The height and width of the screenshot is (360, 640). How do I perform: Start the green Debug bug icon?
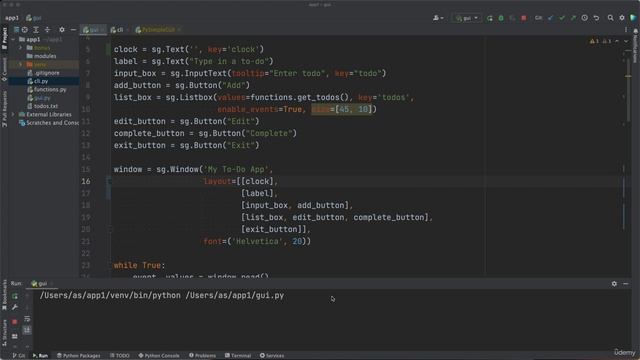pyautogui.click(x=501, y=18)
